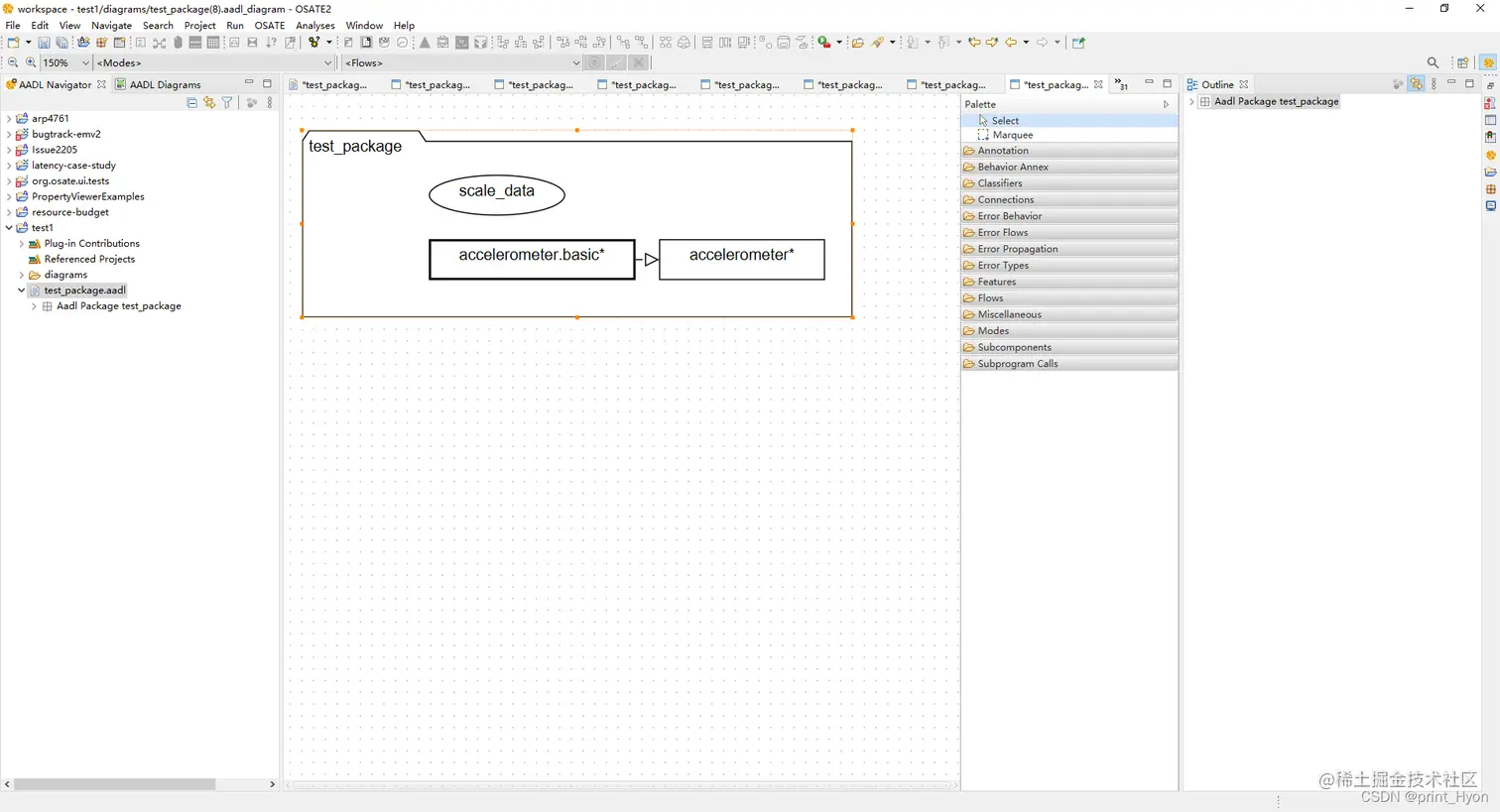This screenshot has height=812, width=1500.
Task: Collapse the test1 project
Action: pos(9,228)
